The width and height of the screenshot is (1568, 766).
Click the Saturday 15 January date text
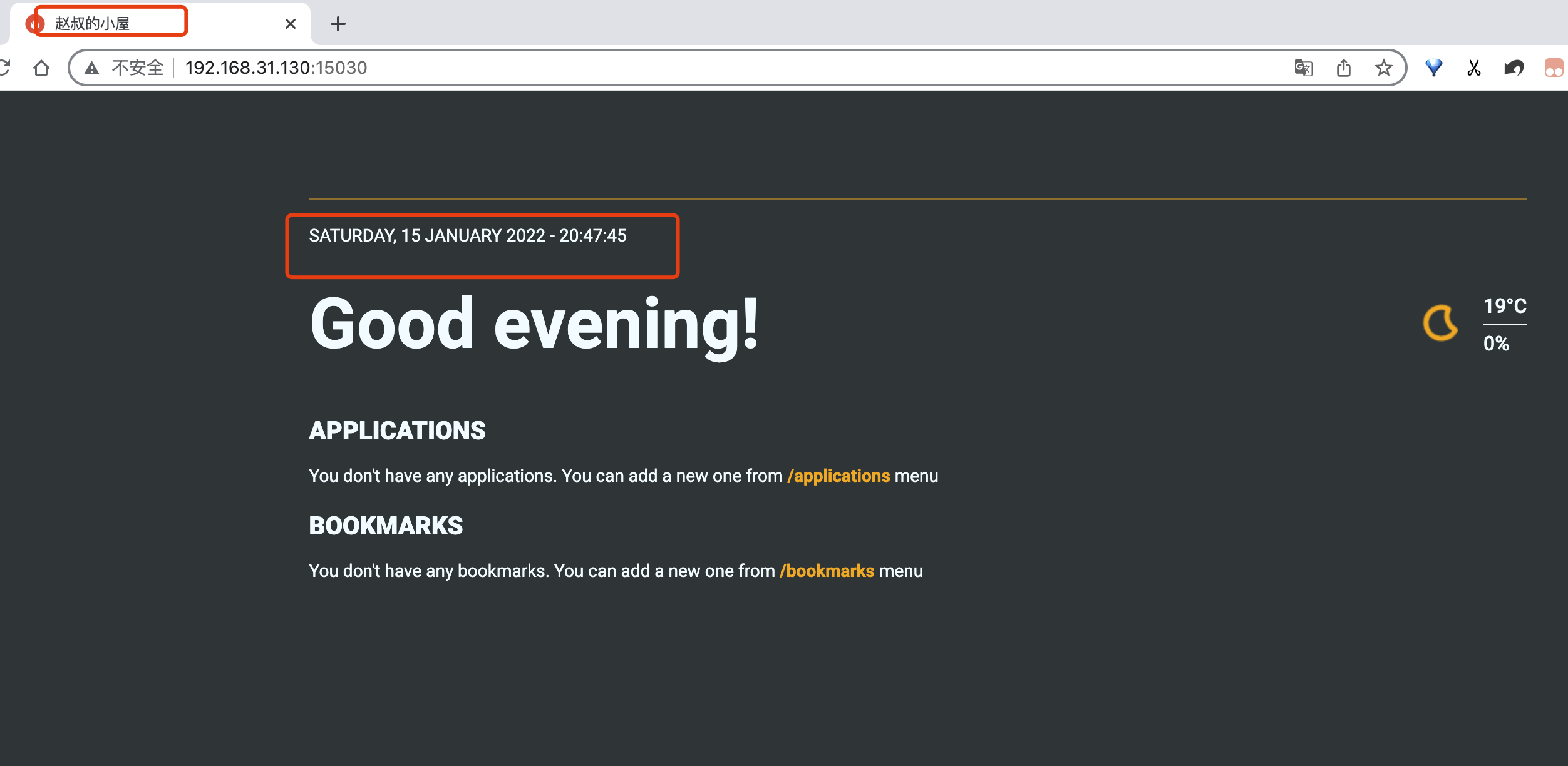pos(467,236)
